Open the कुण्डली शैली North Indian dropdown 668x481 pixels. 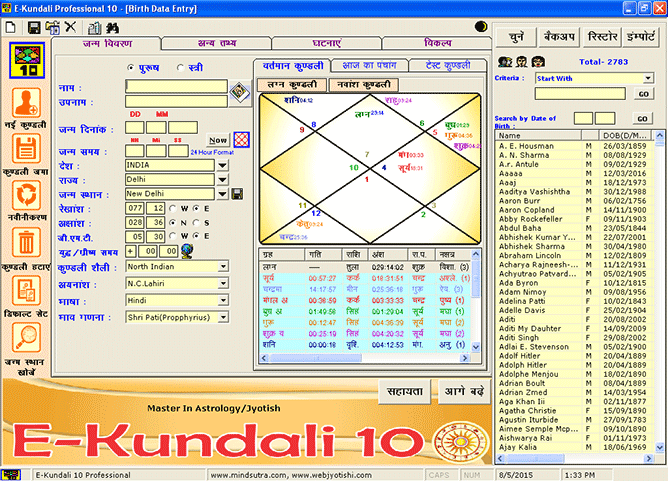pos(223,267)
